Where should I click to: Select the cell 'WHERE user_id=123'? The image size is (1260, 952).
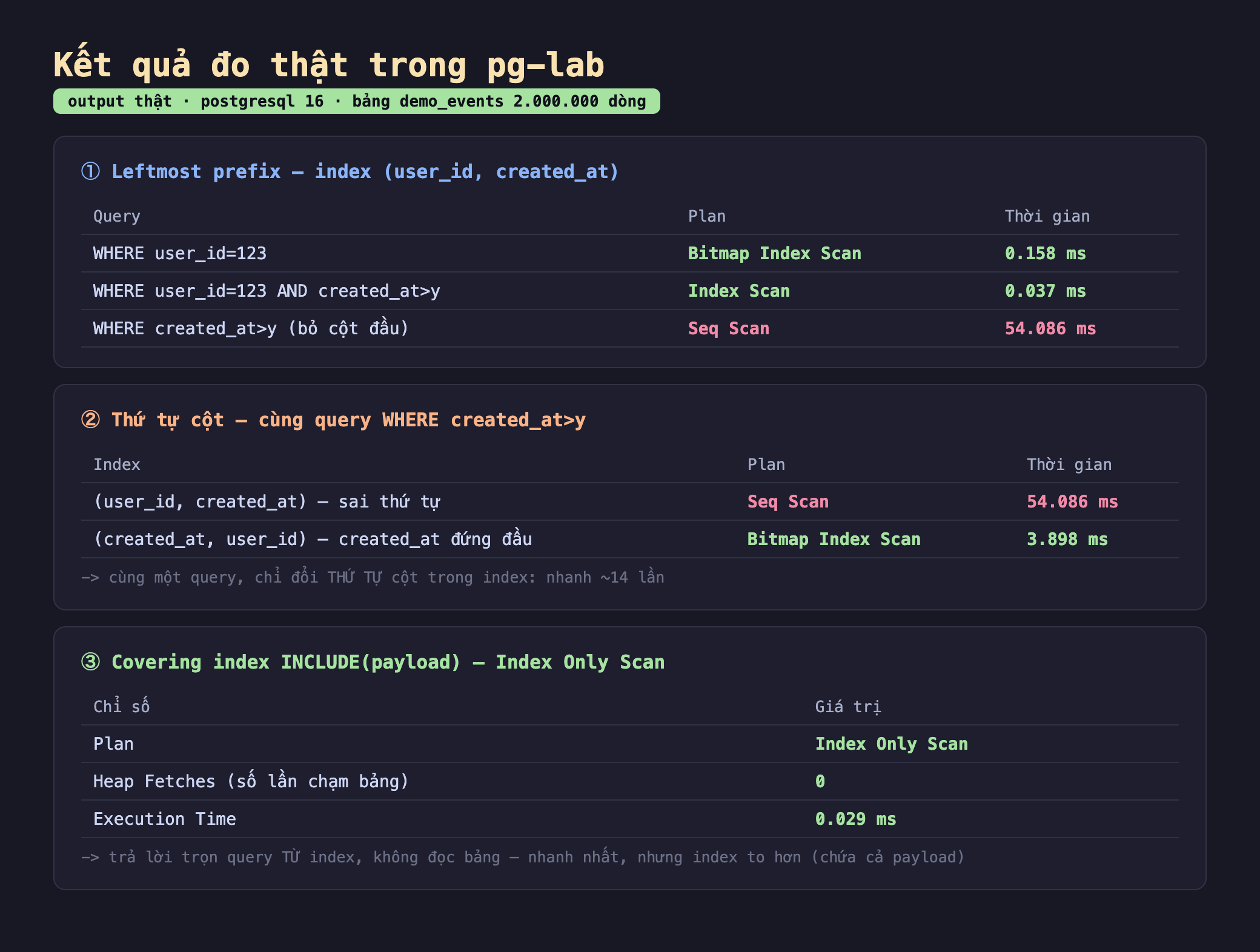click(x=180, y=253)
